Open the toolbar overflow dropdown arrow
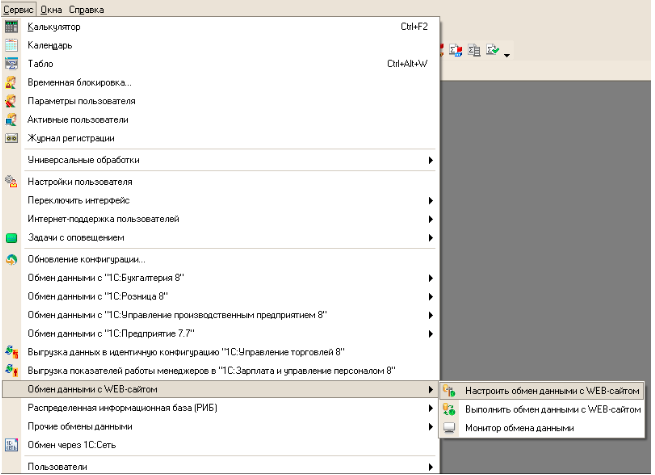 pyautogui.click(x=507, y=55)
